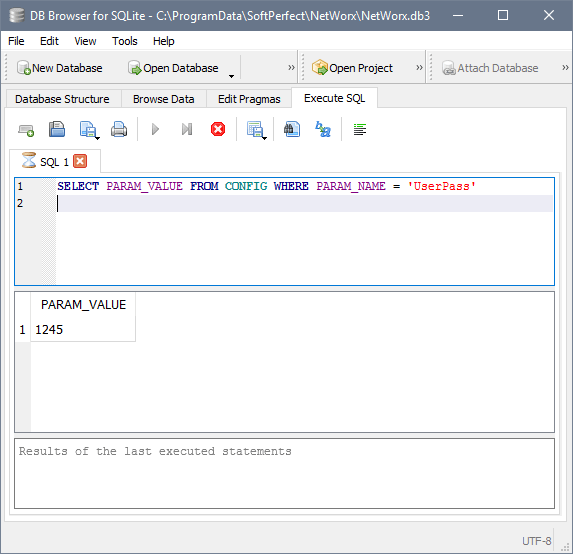573x554 pixels.
Task: Select the SQL 1 editor tab
Action: [x=55, y=161]
